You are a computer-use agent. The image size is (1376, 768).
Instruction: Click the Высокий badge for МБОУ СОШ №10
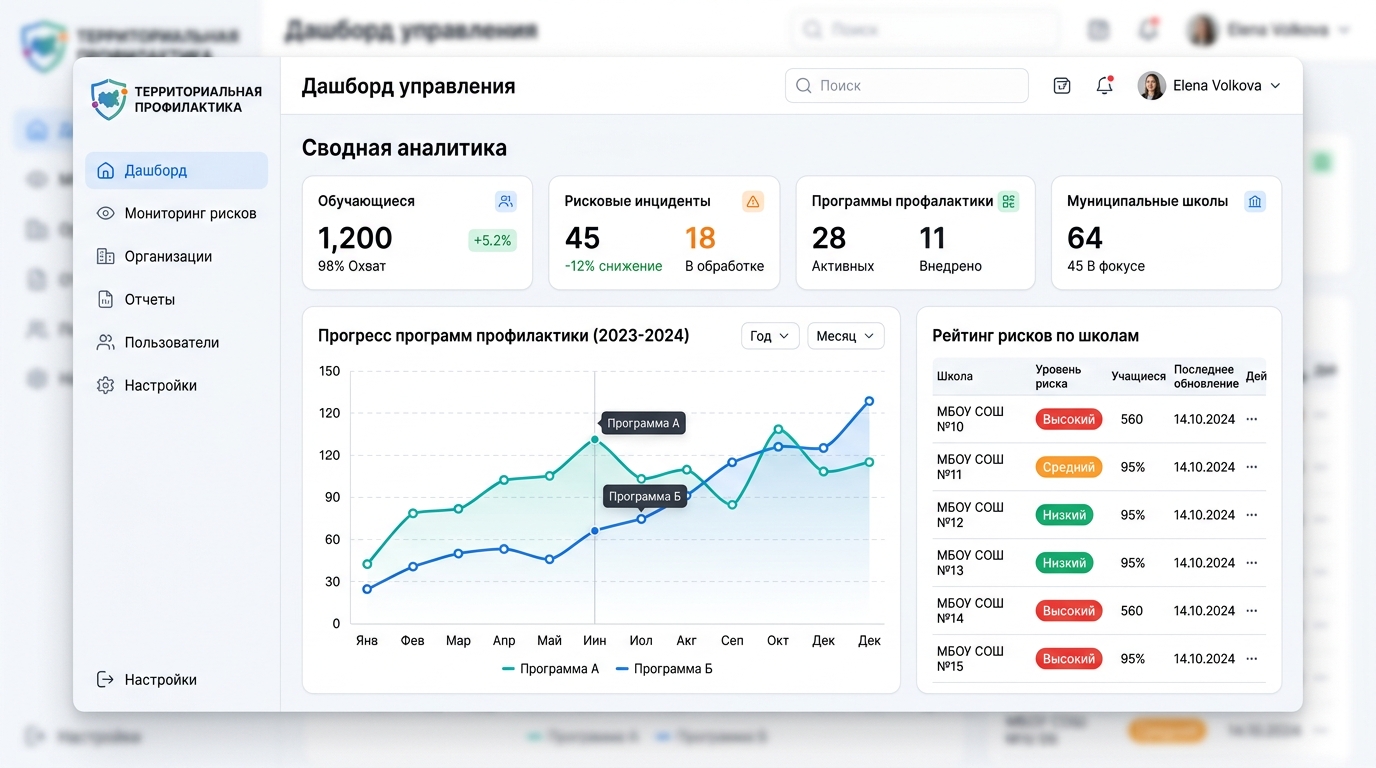click(x=1069, y=419)
